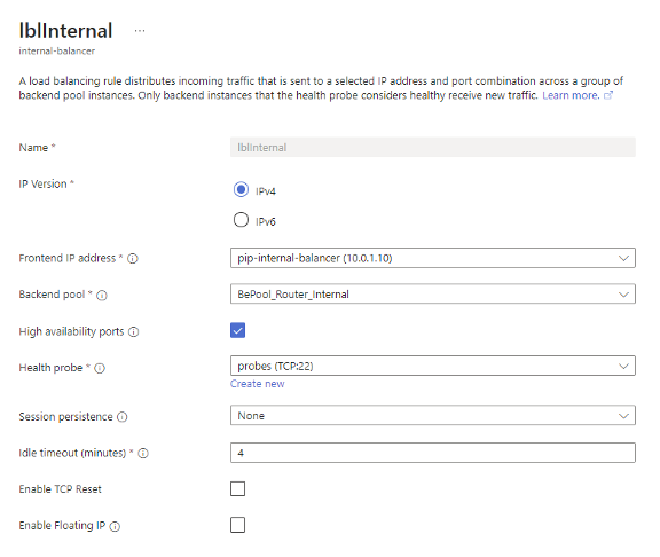Click the info icon next to Health probe

point(100,368)
